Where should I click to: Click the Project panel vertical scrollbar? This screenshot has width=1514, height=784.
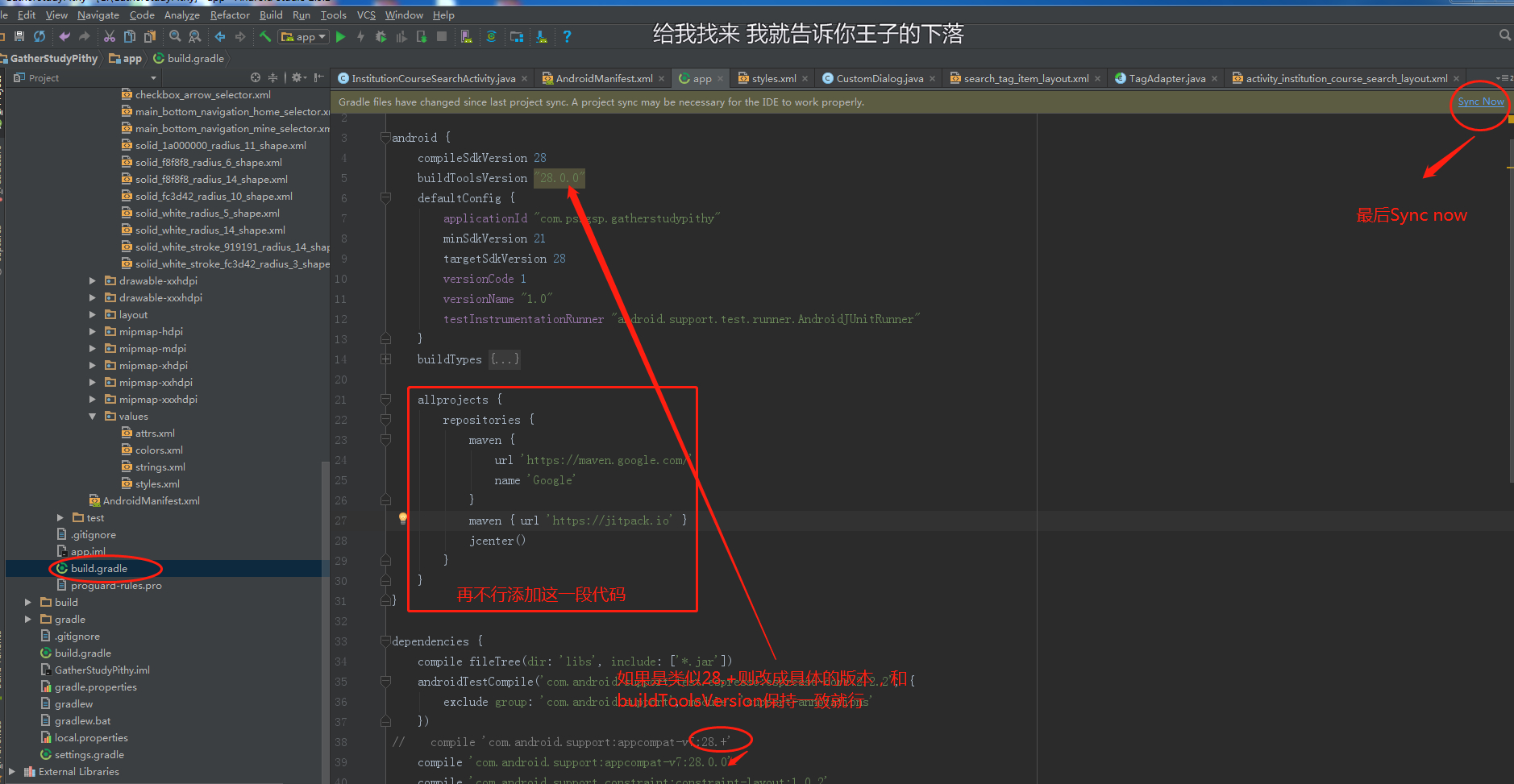coord(325,620)
